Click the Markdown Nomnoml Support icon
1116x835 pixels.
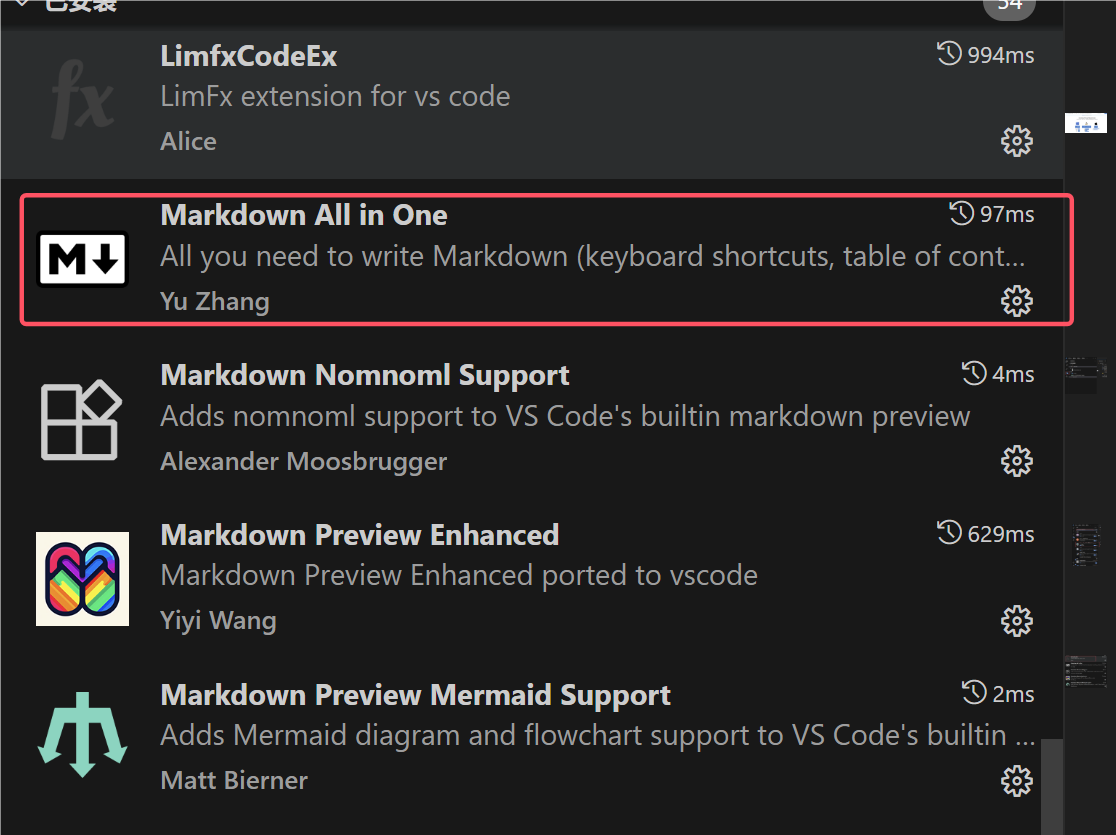[x=82, y=418]
